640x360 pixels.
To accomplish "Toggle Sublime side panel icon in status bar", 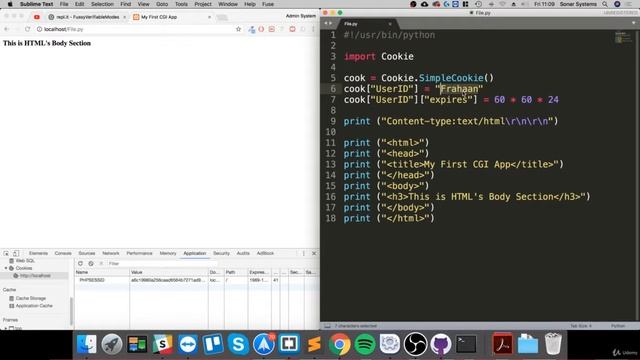I will (327, 326).
